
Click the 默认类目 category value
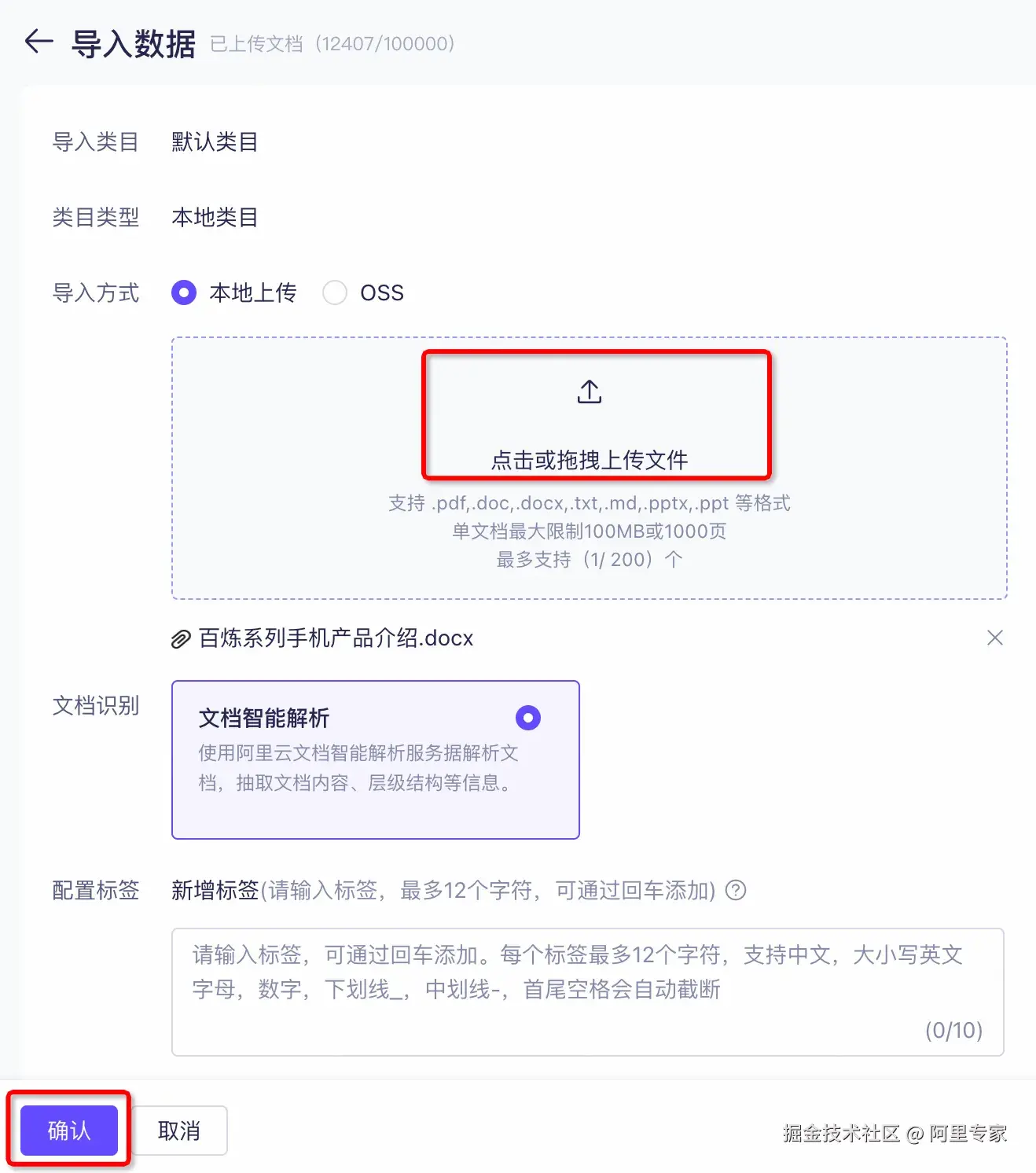coord(215,142)
